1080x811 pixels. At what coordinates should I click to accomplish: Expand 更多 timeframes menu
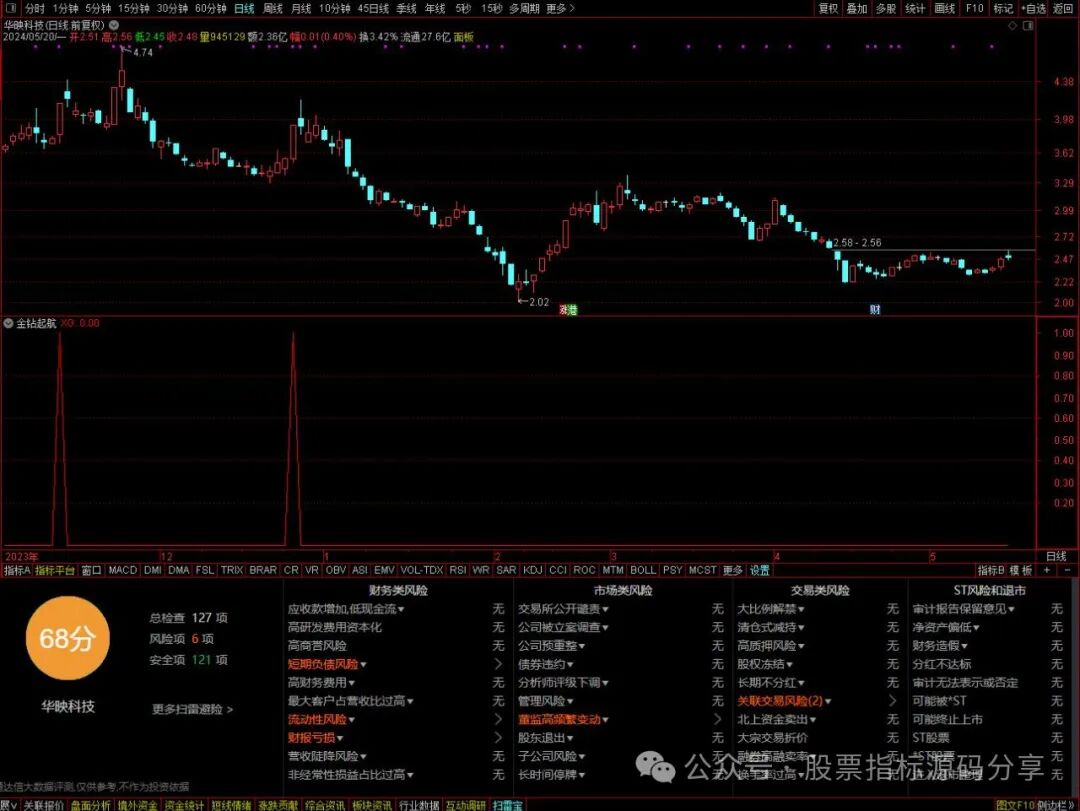559,8
